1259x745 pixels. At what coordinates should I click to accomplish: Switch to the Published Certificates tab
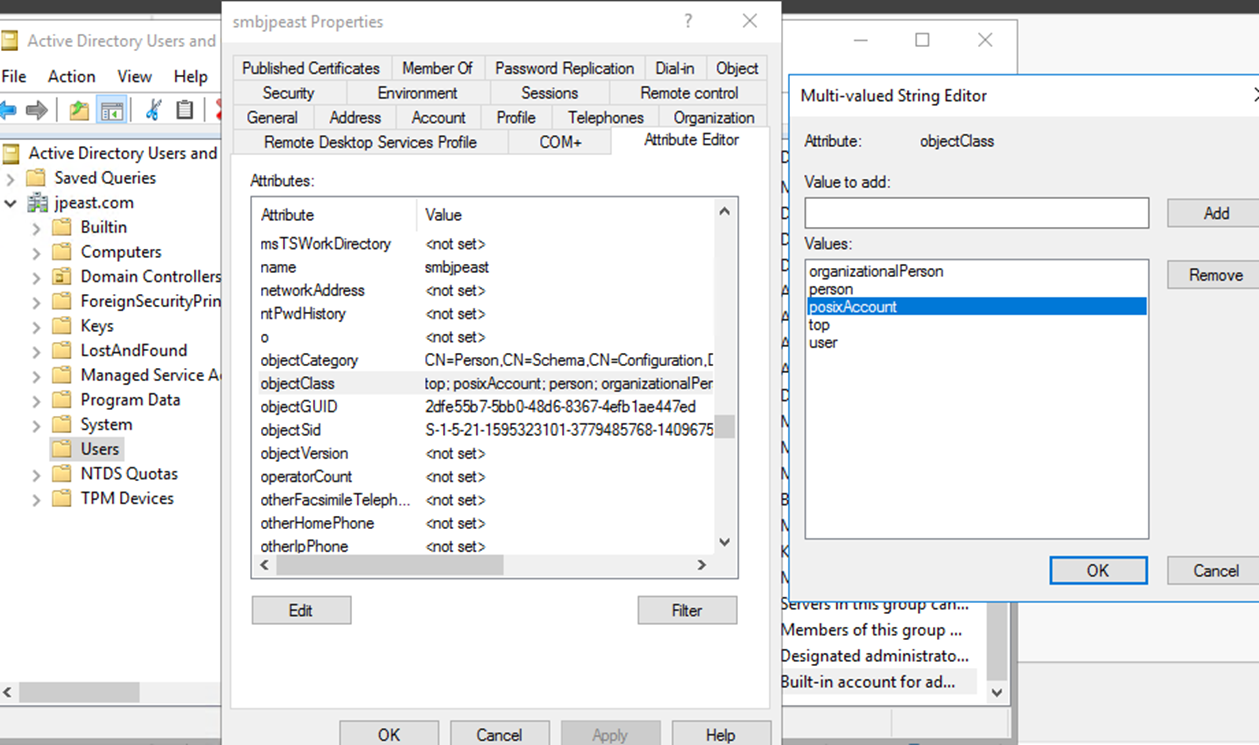311,68
